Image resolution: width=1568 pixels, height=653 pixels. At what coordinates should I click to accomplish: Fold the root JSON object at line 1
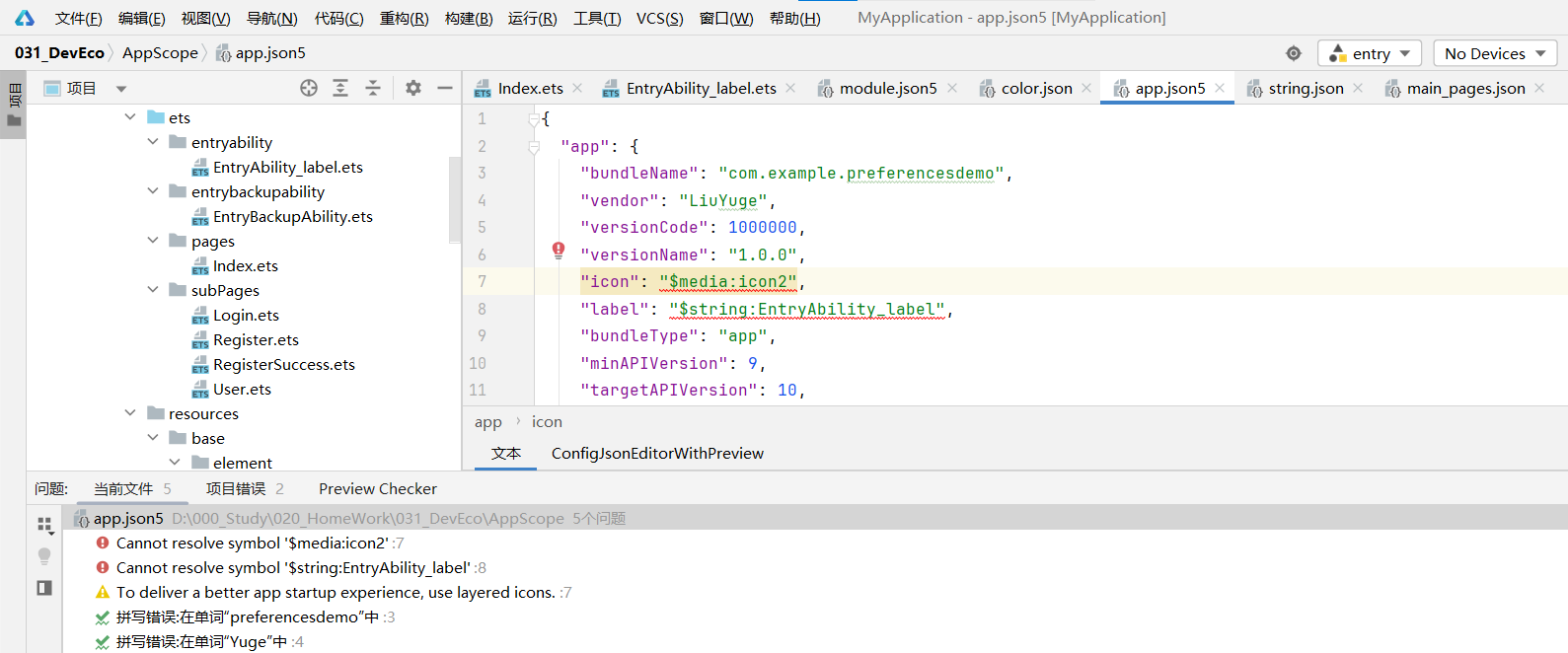click(x=534, y=119)
